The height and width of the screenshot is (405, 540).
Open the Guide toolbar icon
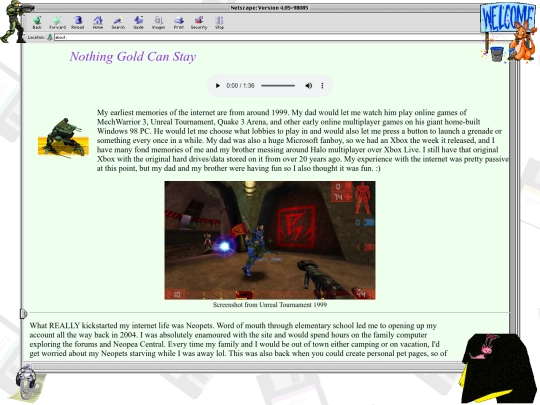pos(138,23)
